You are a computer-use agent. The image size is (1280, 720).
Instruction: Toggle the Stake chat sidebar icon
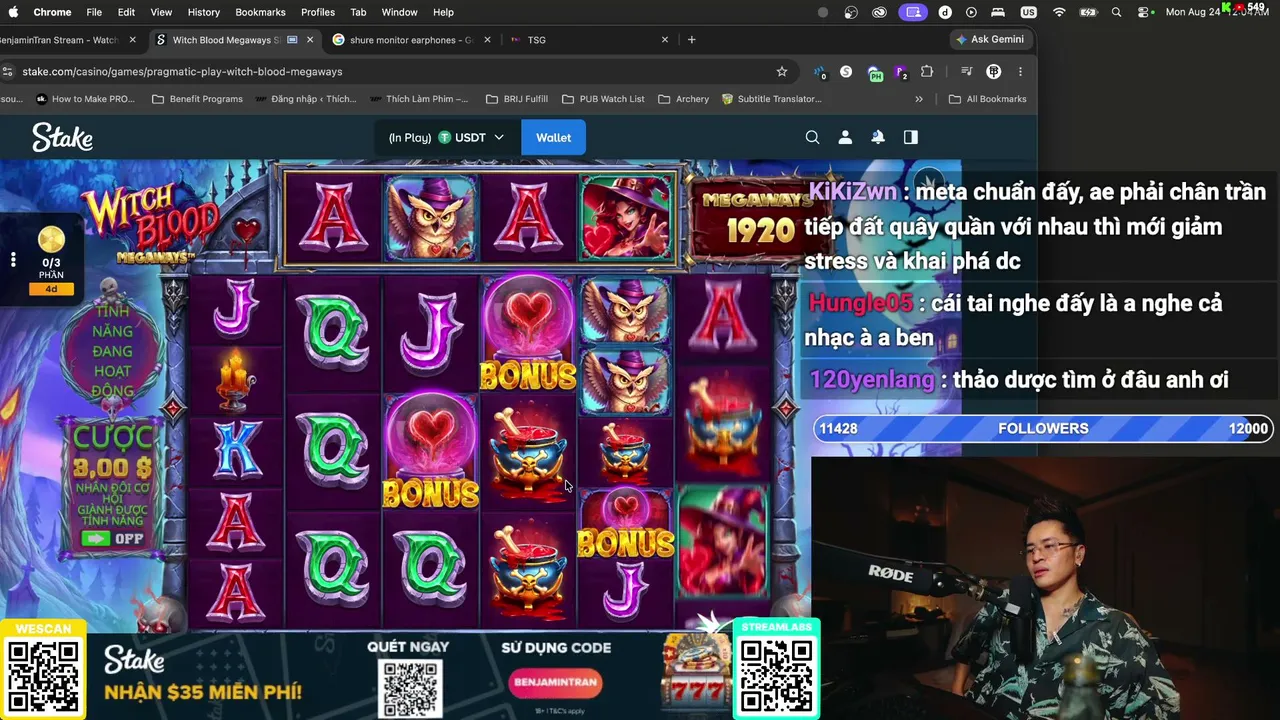point(911,137)
